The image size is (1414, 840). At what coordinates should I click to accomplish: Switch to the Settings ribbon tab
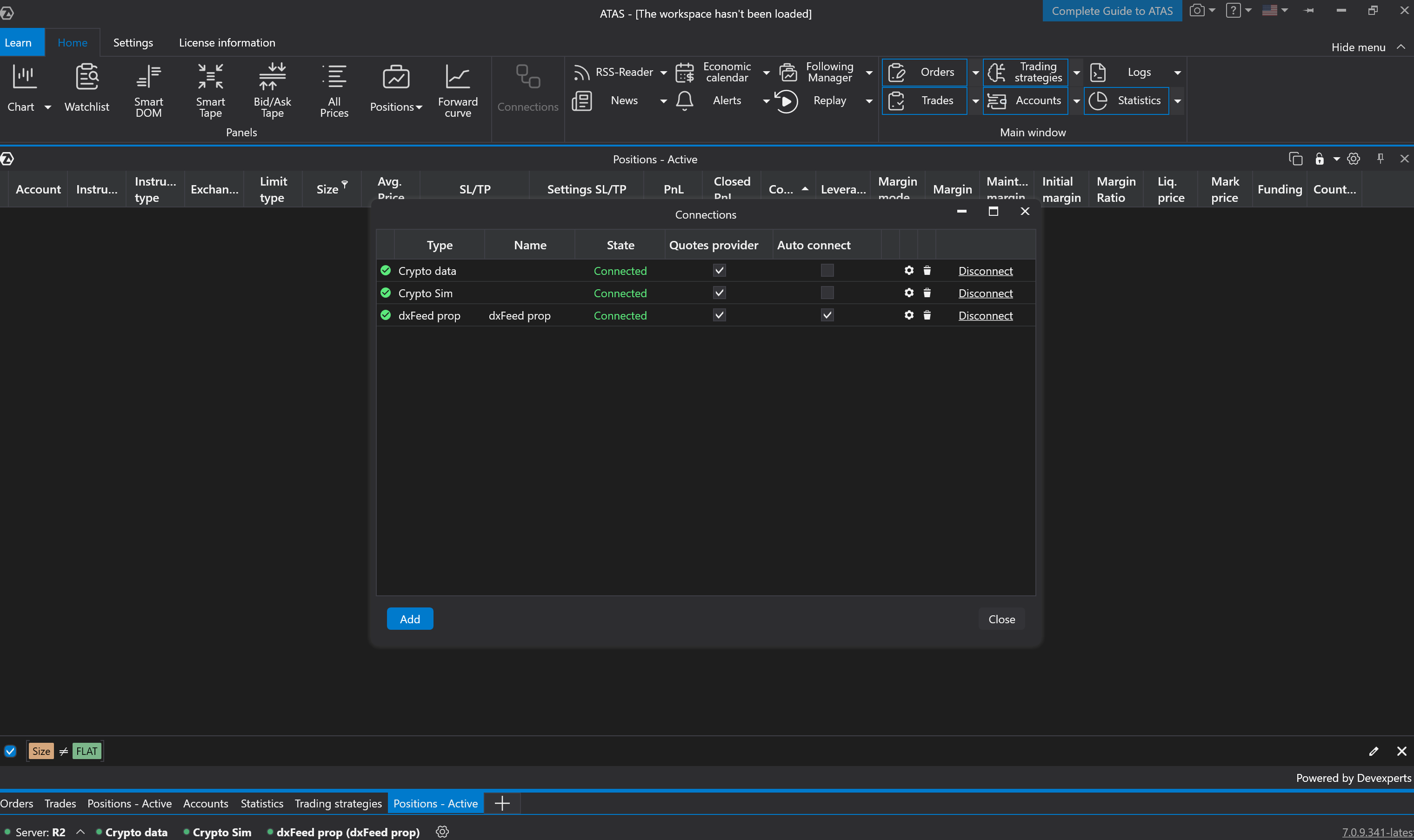tap(133, 42)
